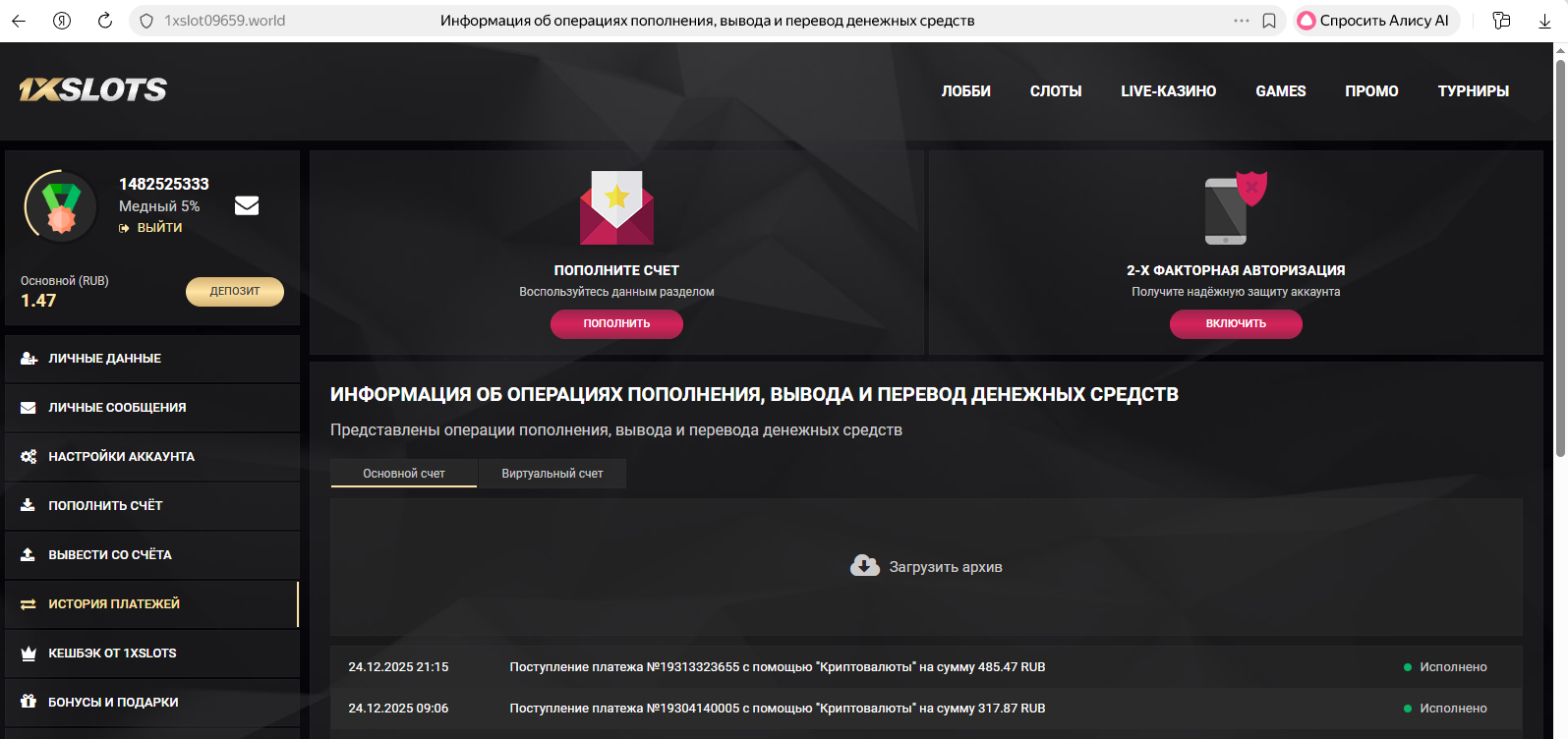
Task: Click the Основной (RUB) balance label
Action: pos(65,281)
